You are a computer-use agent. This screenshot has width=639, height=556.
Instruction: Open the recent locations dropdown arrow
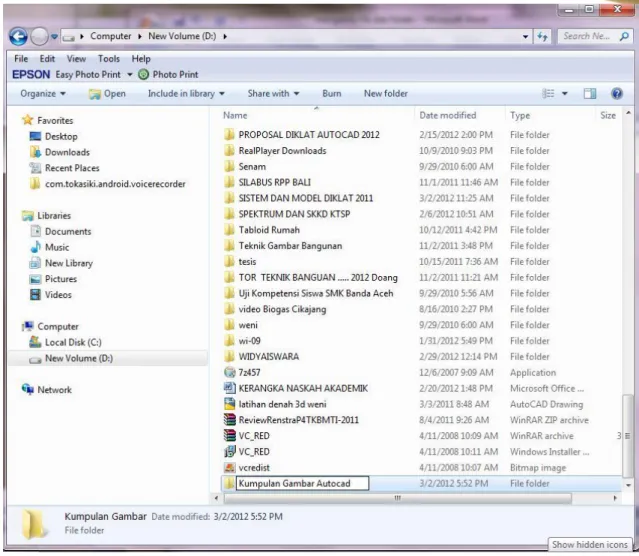pyautogui.click(x=54, y=37)
